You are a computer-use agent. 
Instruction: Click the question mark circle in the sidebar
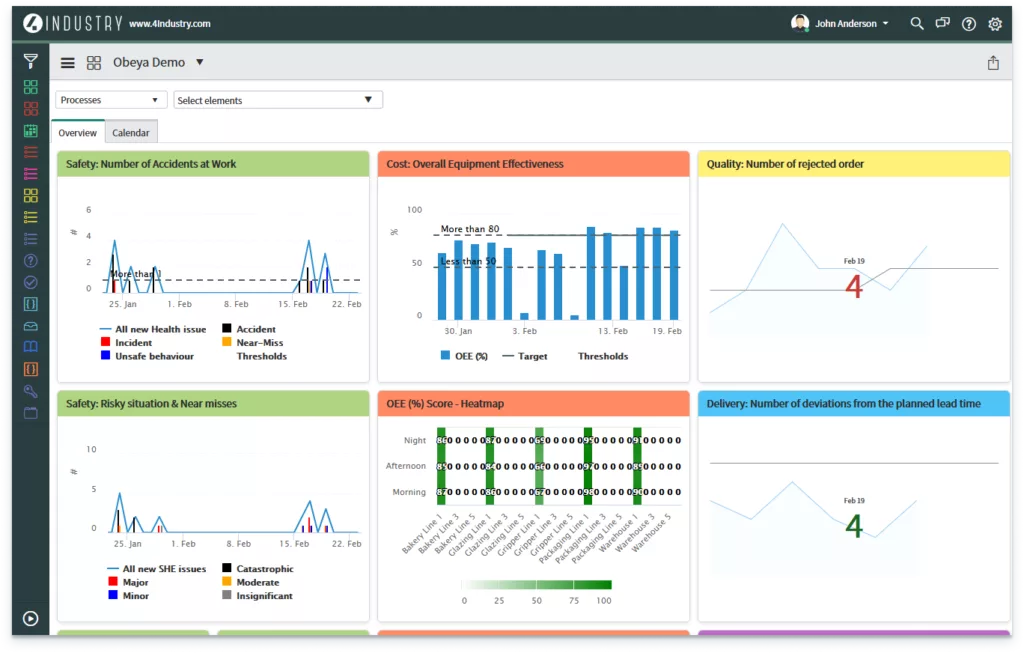click(x=31, y=261)
